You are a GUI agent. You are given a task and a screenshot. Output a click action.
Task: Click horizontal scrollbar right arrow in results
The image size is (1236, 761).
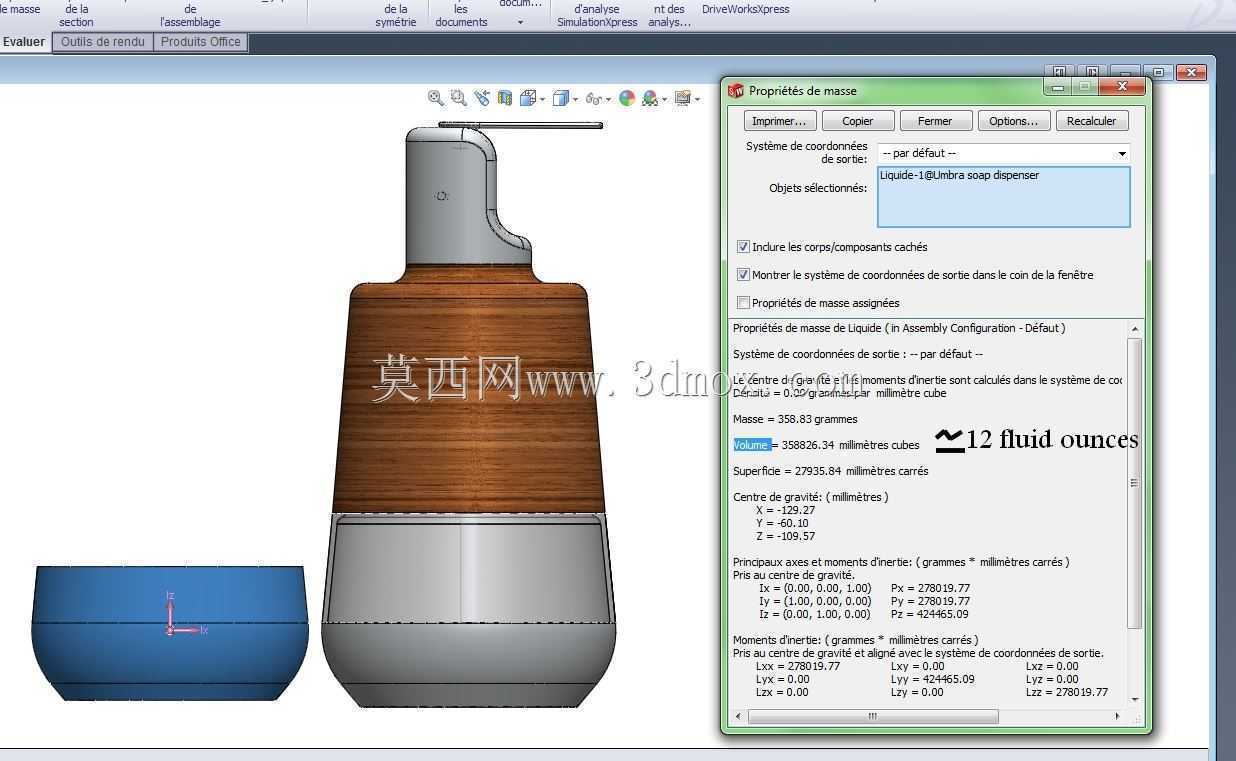coord(1117,716)
